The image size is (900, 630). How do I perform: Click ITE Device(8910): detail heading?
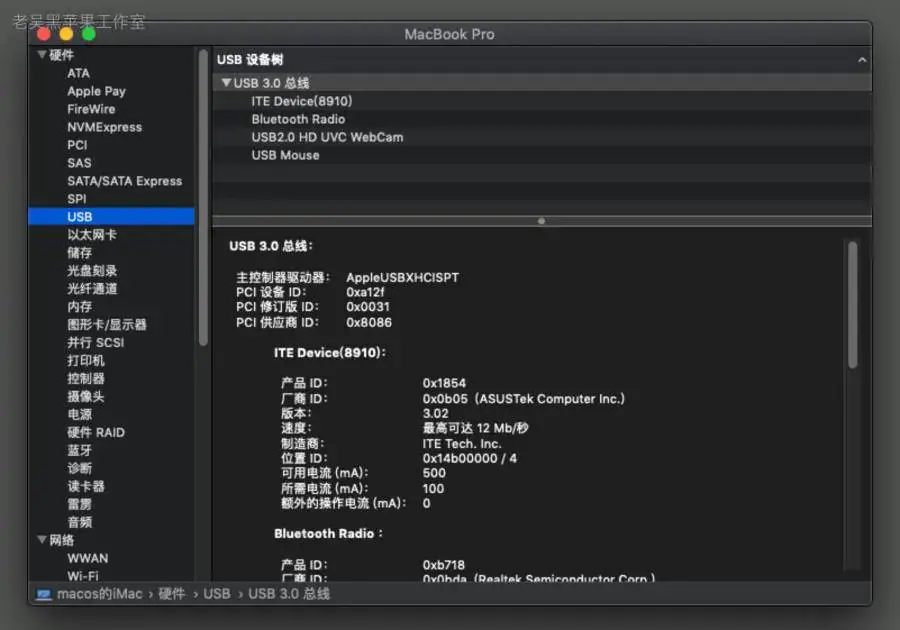coord(329,353)
